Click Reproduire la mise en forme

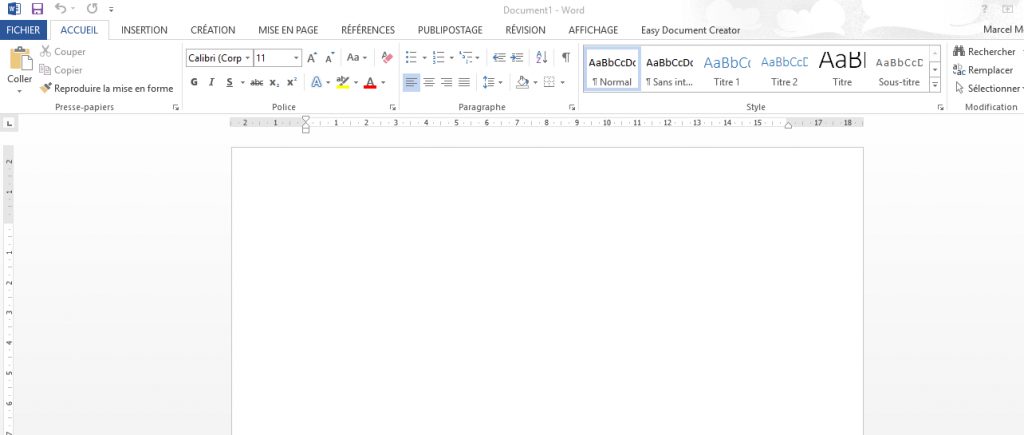click(106, 88)
